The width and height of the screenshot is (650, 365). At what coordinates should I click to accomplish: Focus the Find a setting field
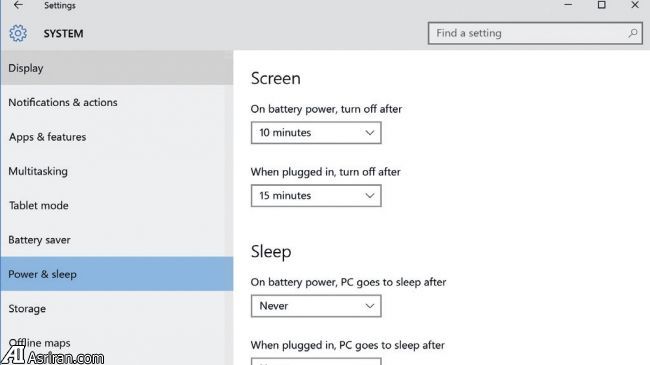[535, 33]
